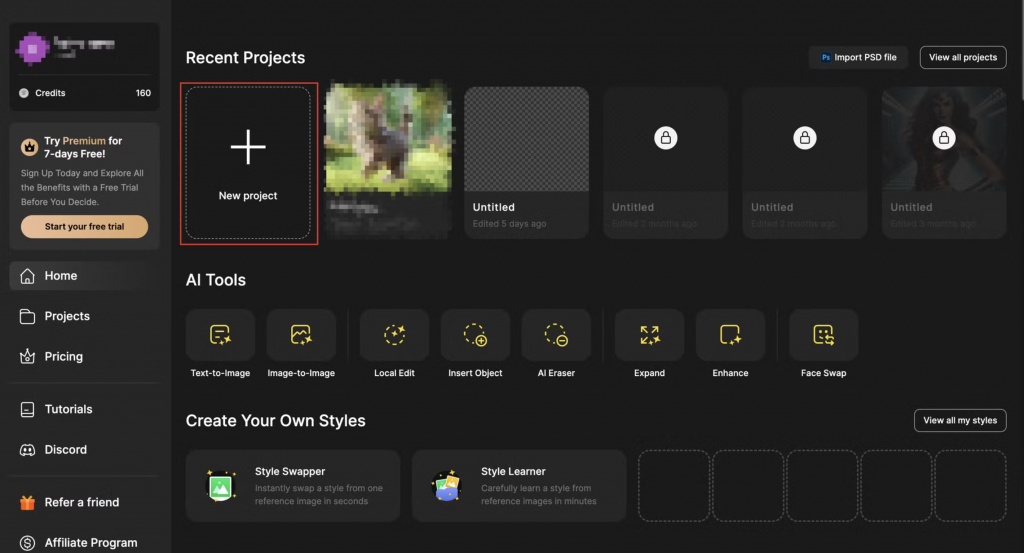Viewport: 1024px width, 553px height.
Task: Open the Text-to-Image tool
Action: point(220,336)
